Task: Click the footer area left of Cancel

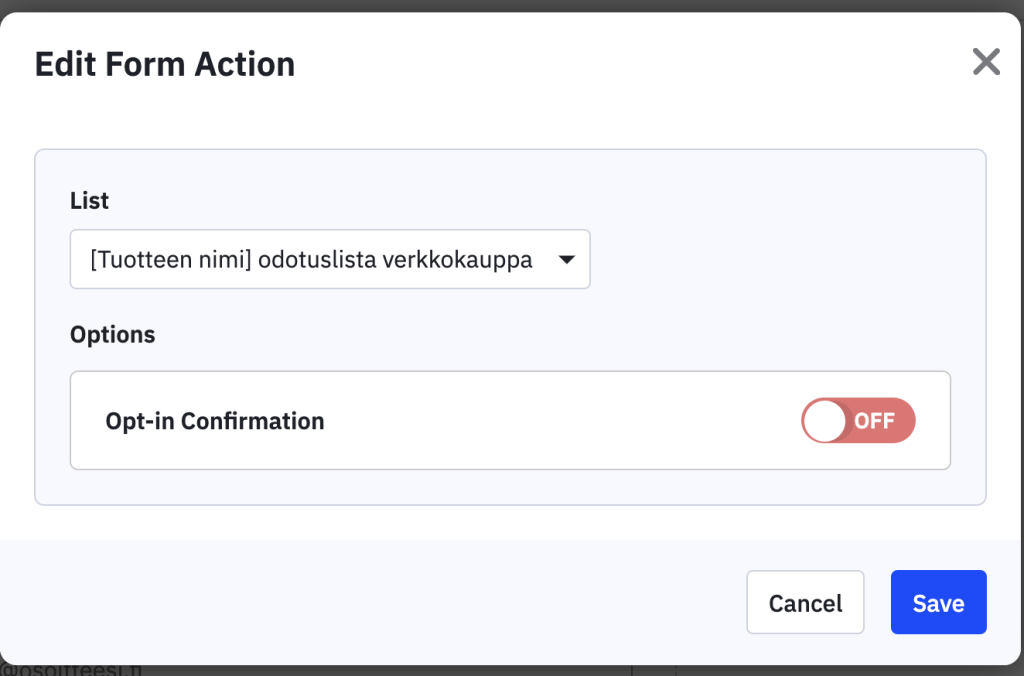Action: [380, 603]
